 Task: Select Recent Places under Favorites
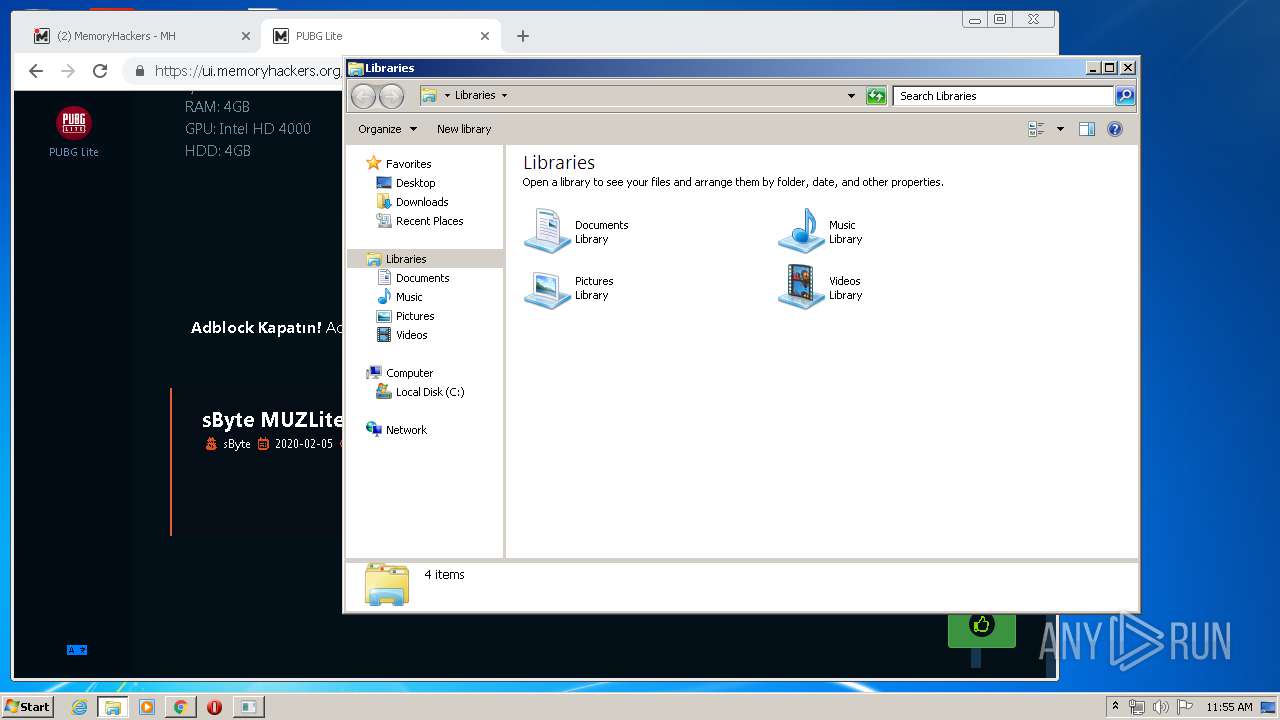429,221
